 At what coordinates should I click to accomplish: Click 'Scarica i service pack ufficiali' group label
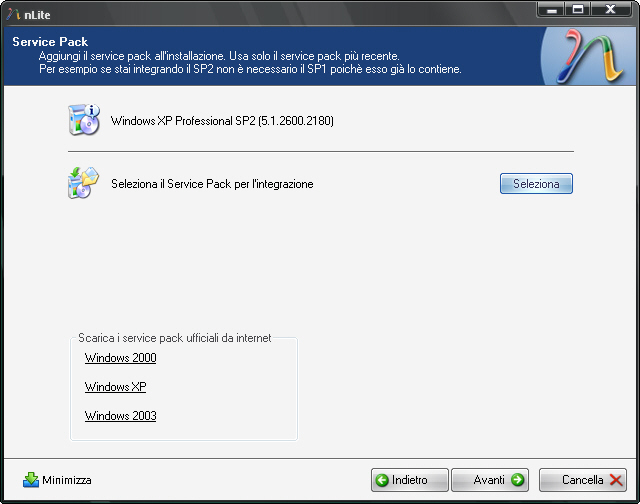[x=175, y=338]
